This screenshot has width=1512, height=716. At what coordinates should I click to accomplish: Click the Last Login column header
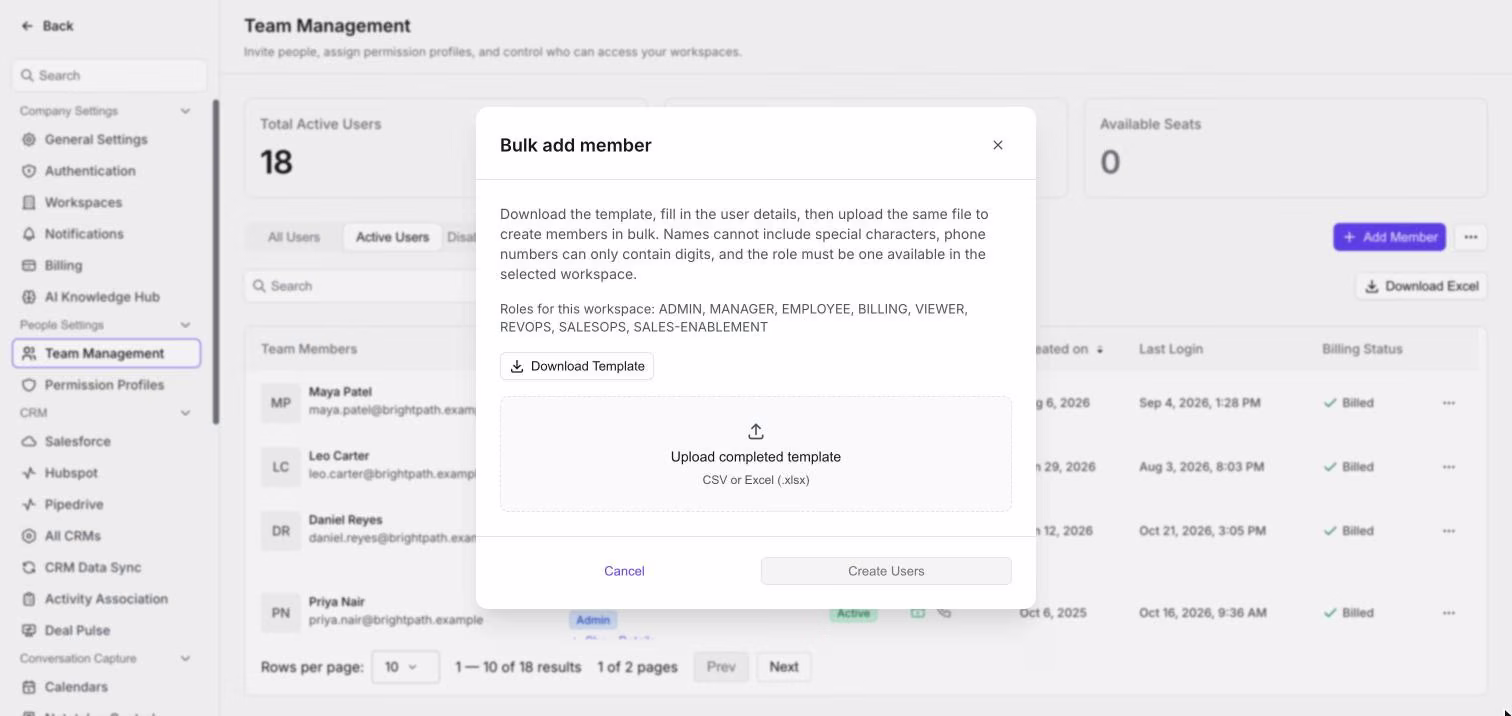[1170, 349]
